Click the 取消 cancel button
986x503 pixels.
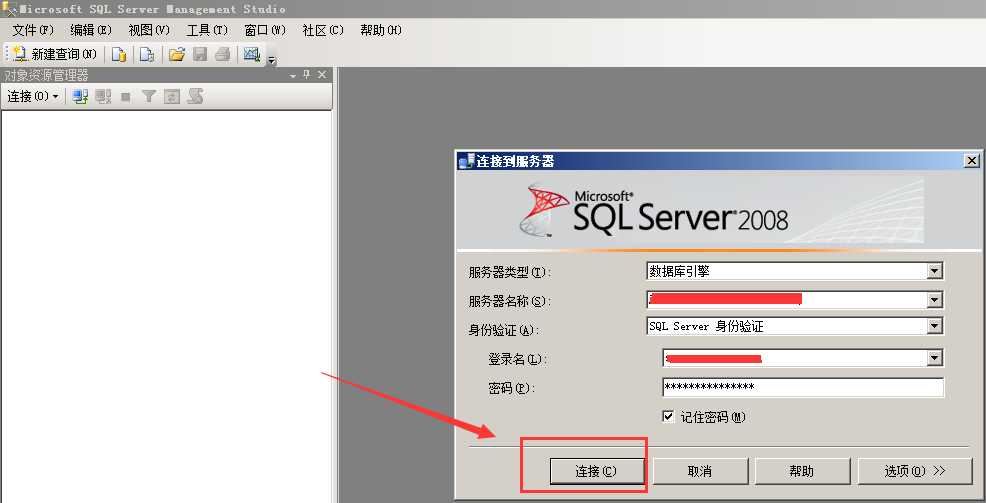700,471
